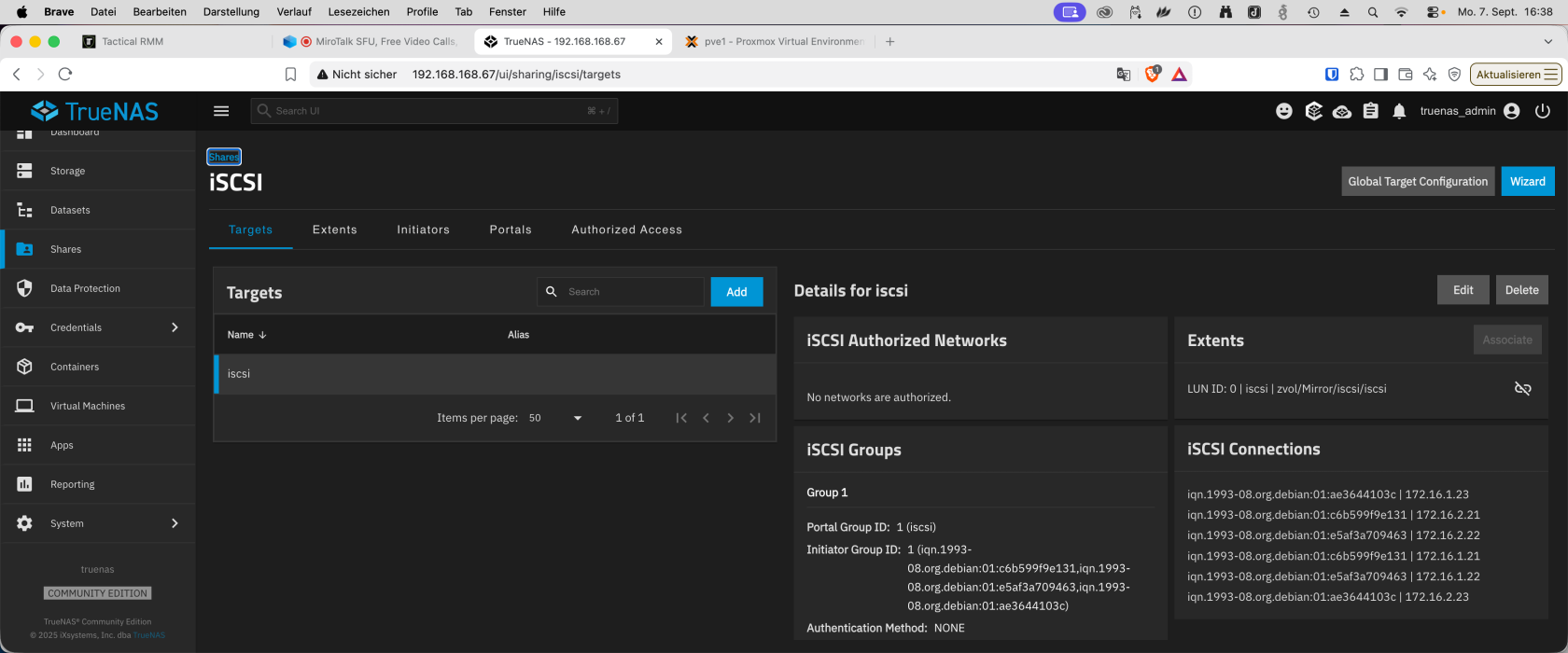This screenshot has width=1568, height=653.
Task: Open the feedback smiley icon
Action: click(x=1284, y=111)
